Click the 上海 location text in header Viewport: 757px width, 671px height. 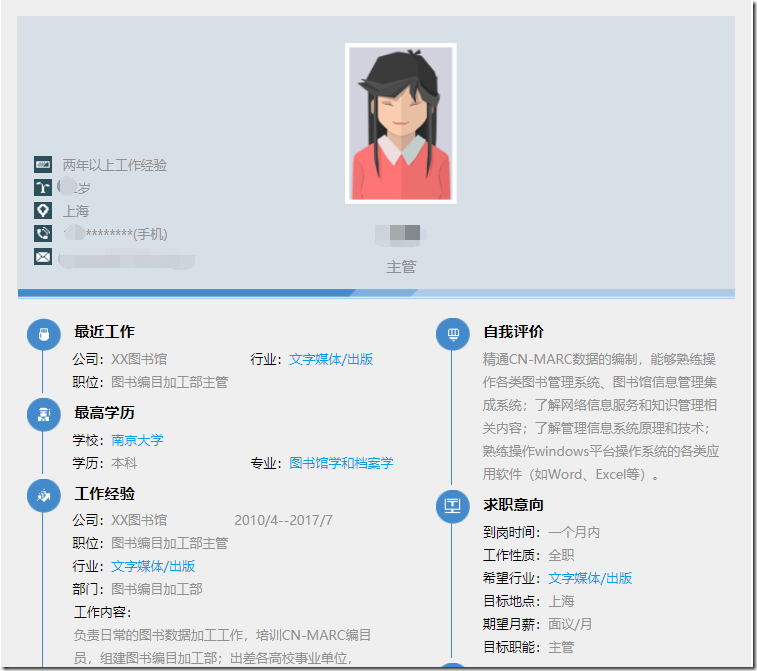(x=76, y=211)
